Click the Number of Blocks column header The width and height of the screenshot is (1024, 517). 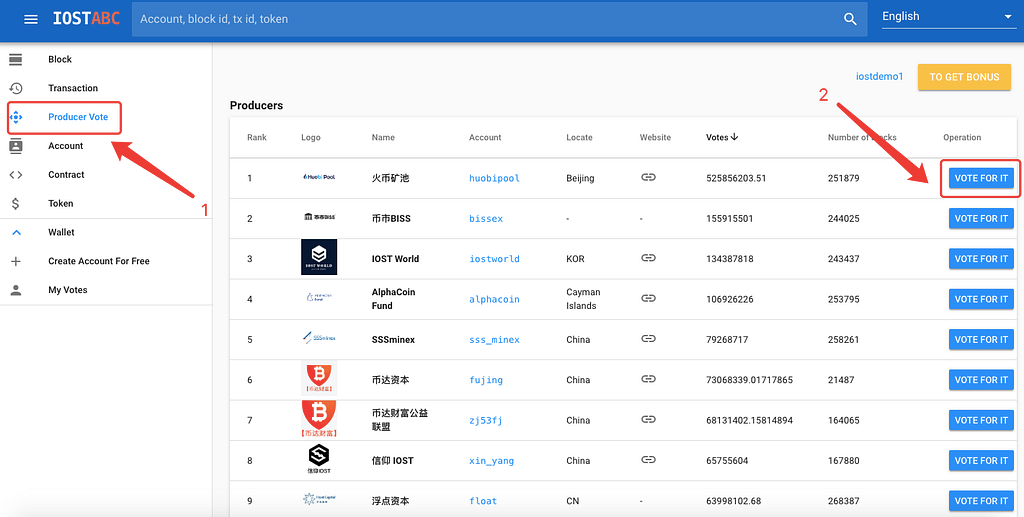pyautogui.click(x=862, y=137)
